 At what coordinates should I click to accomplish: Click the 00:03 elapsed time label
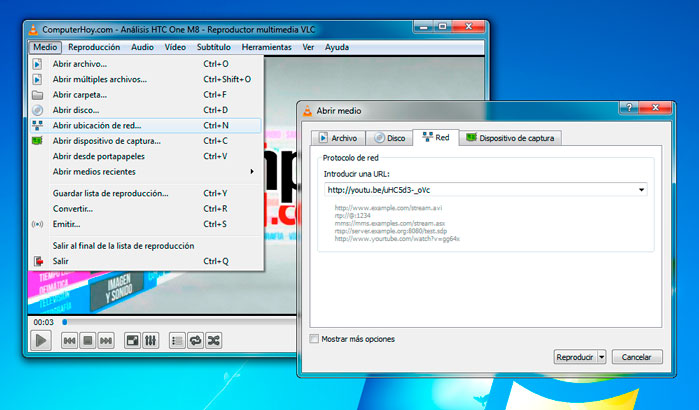[43, 322]
